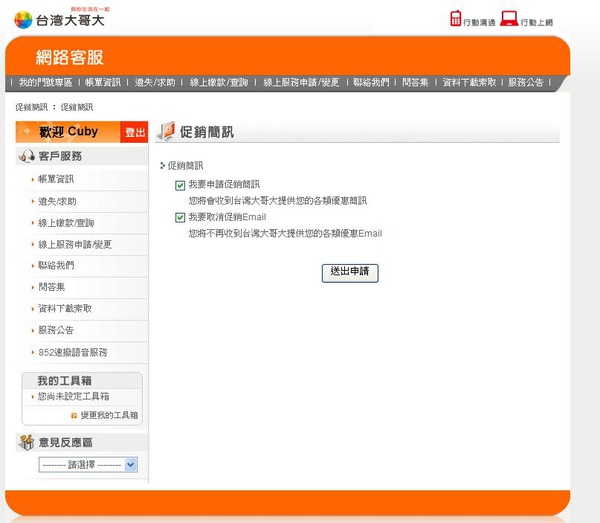This screenshot has height=523, width=600.
Task: Open 線上繳款/查詢 in the top navigation bar
Action: click(x=219, y=82)
